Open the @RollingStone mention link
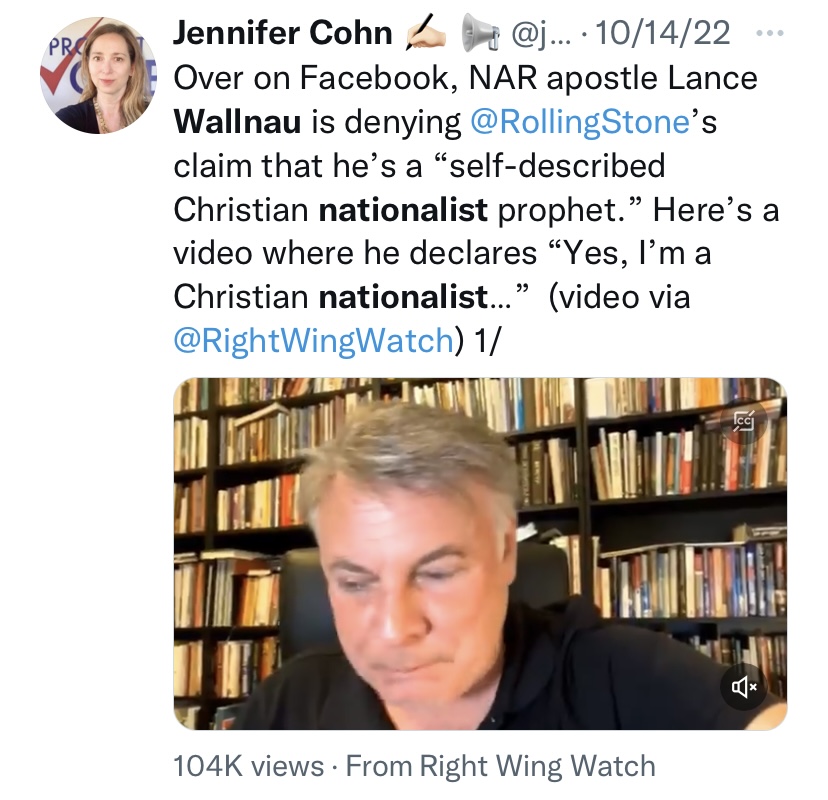The width and height of the screenshot is (828, 800). (x=579, y=122)
